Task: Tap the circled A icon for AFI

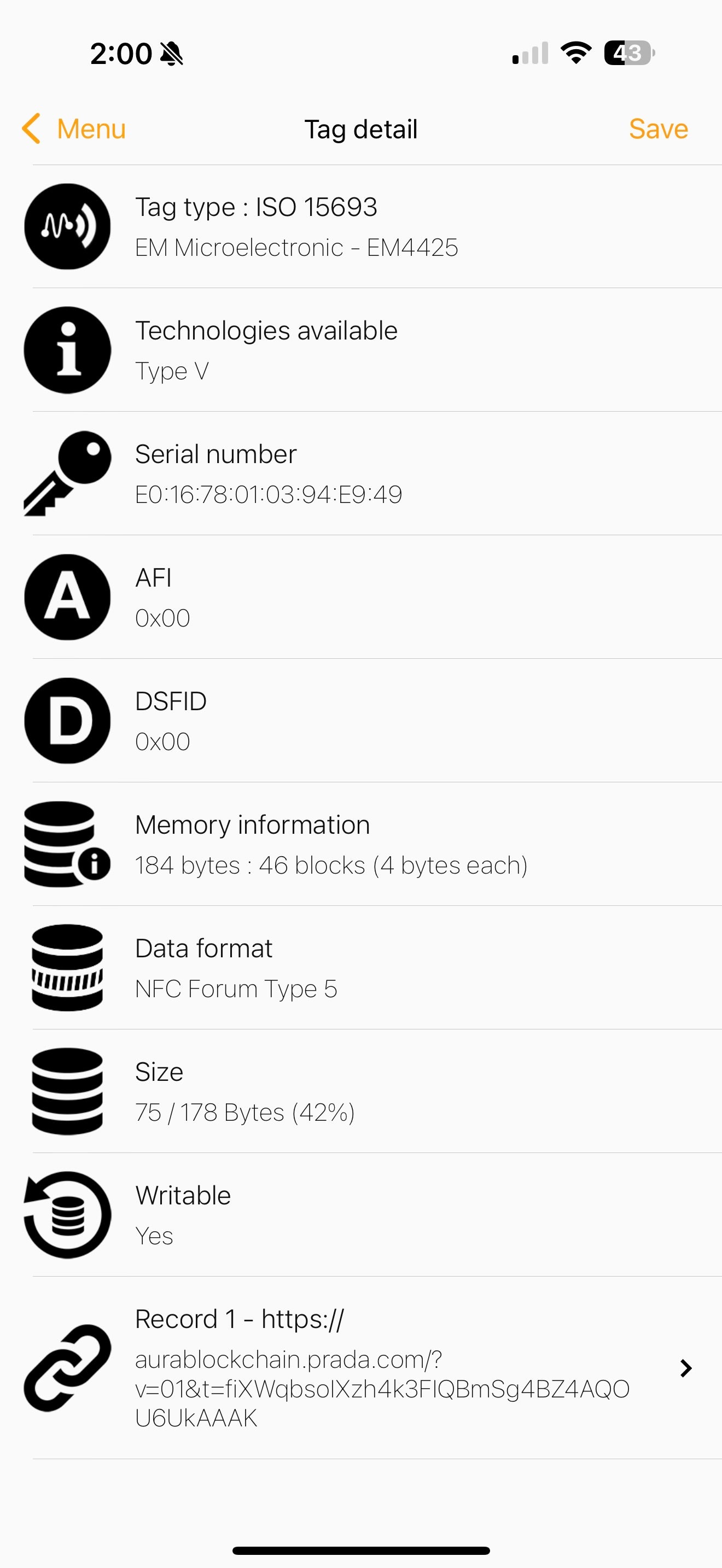Action: [68, 597]
